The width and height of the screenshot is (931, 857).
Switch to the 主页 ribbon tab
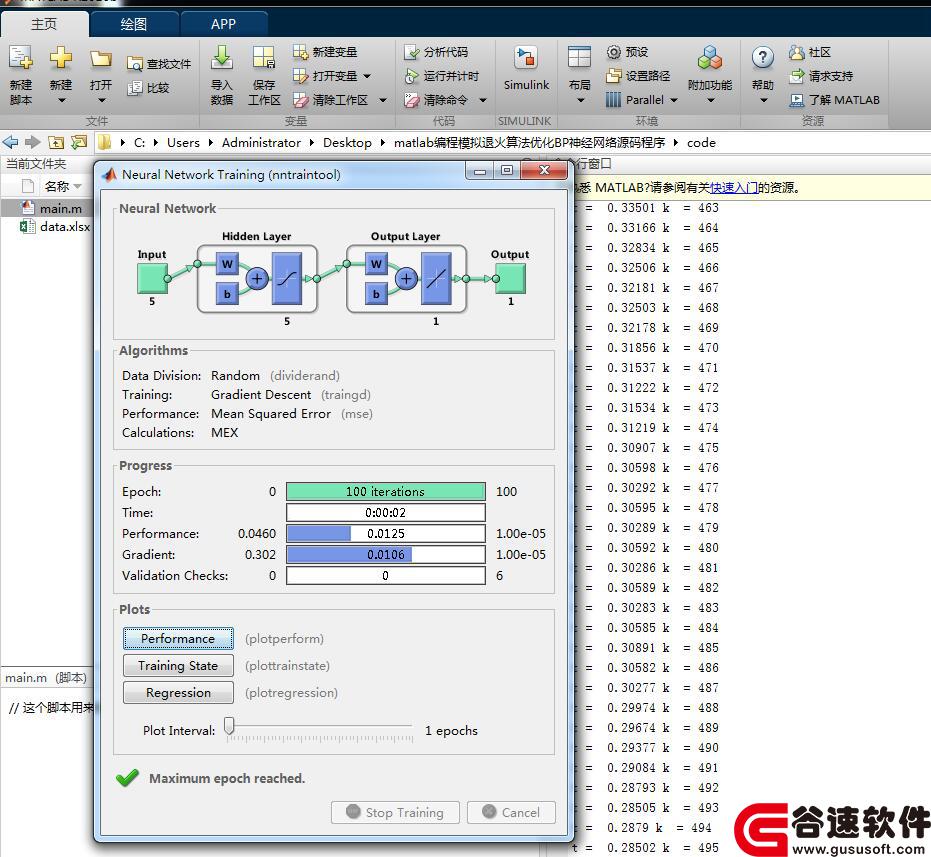pyautogui.click(x=45, y=24)
